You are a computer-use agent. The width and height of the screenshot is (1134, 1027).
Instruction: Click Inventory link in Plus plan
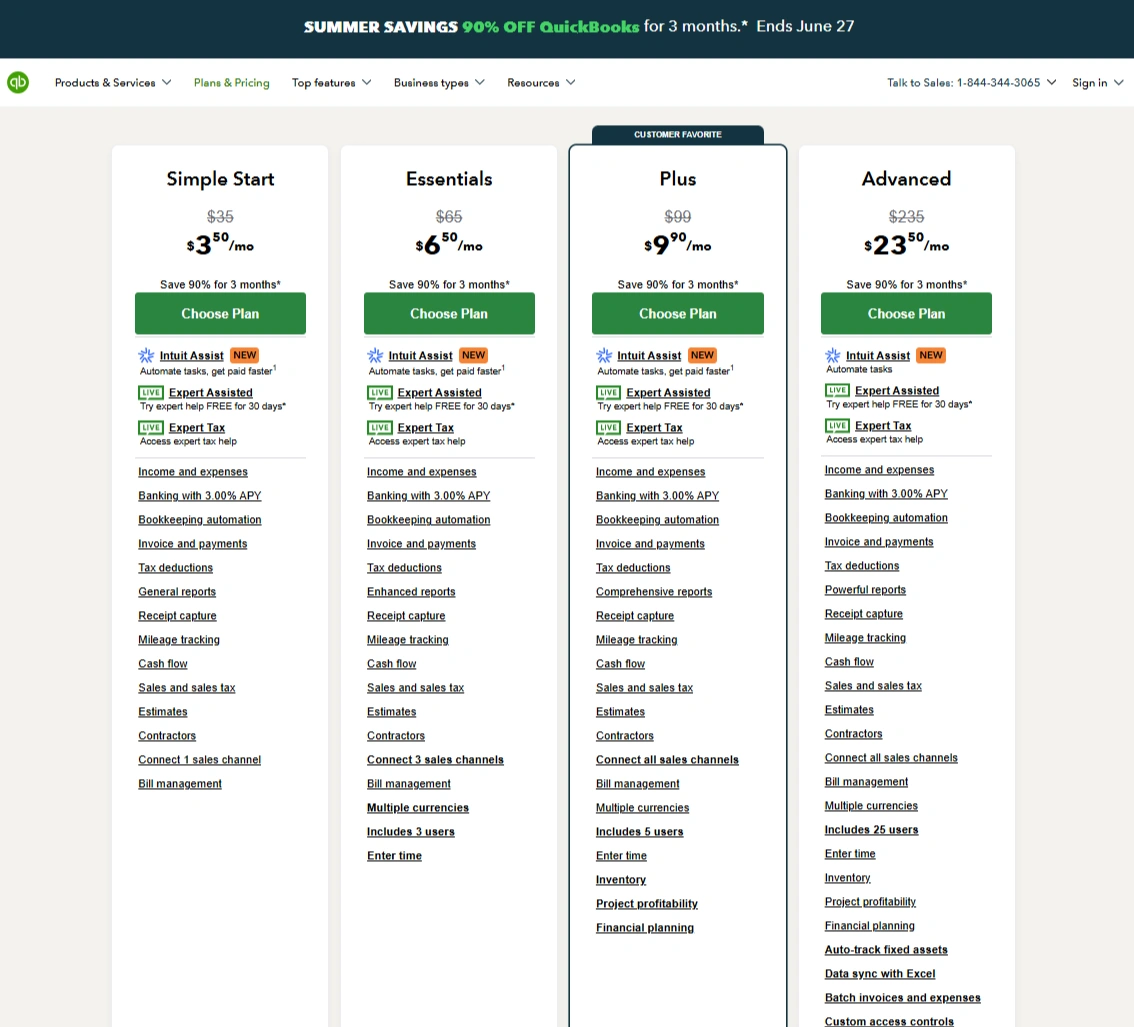pyautogui.click(x=621, y=879)
